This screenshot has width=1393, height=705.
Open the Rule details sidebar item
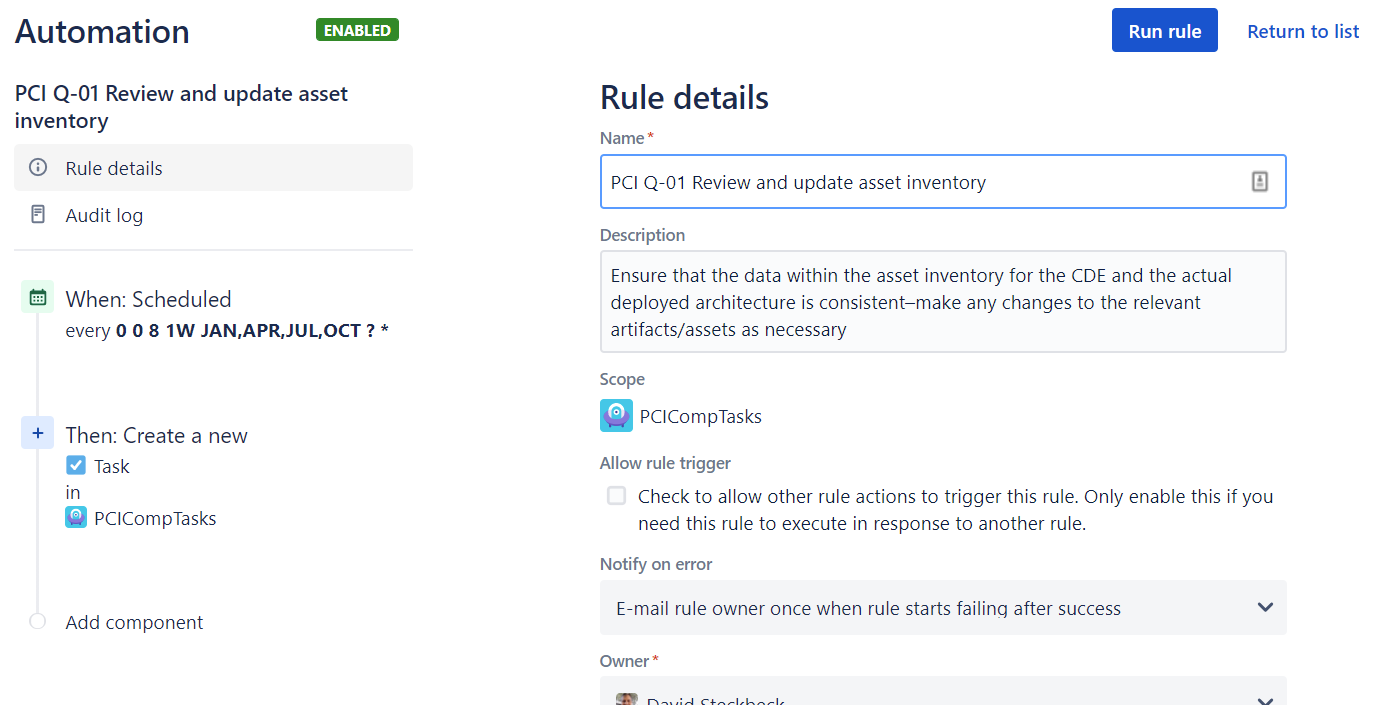coord(213,168)
